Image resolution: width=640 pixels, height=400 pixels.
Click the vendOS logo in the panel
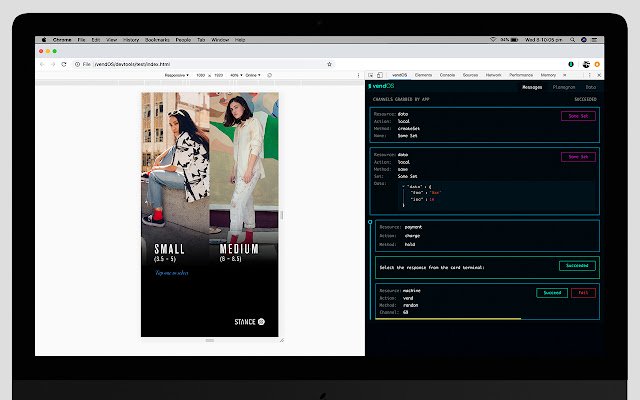click(381, 86)
